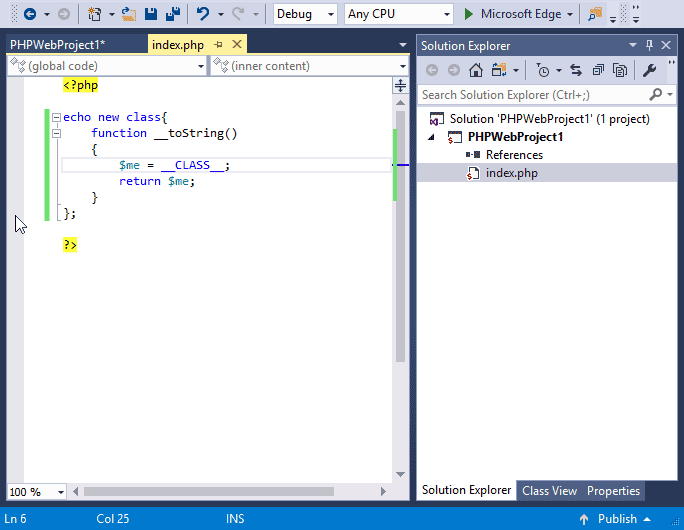684x530 pixels.
Task: Click the horizontal scroll right arrow
Action: tap(383, 492)
